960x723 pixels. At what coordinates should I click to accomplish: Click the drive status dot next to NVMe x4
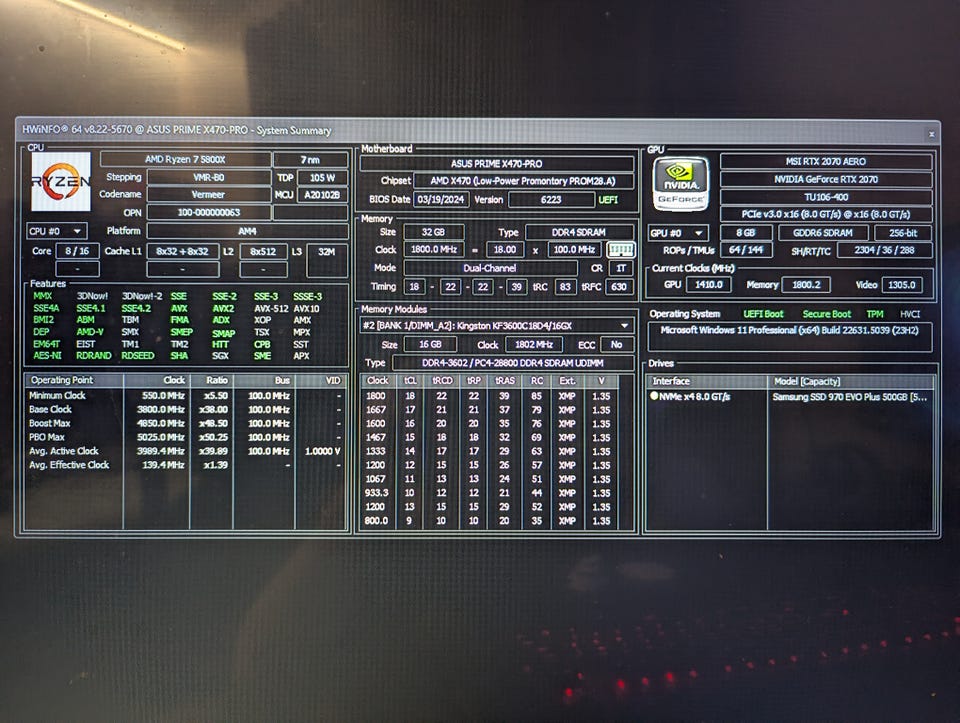tap(654, 396)
